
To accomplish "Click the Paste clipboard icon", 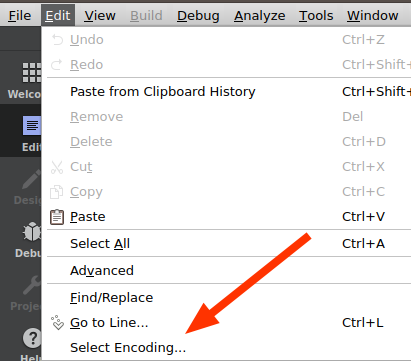I will (57, 217).
